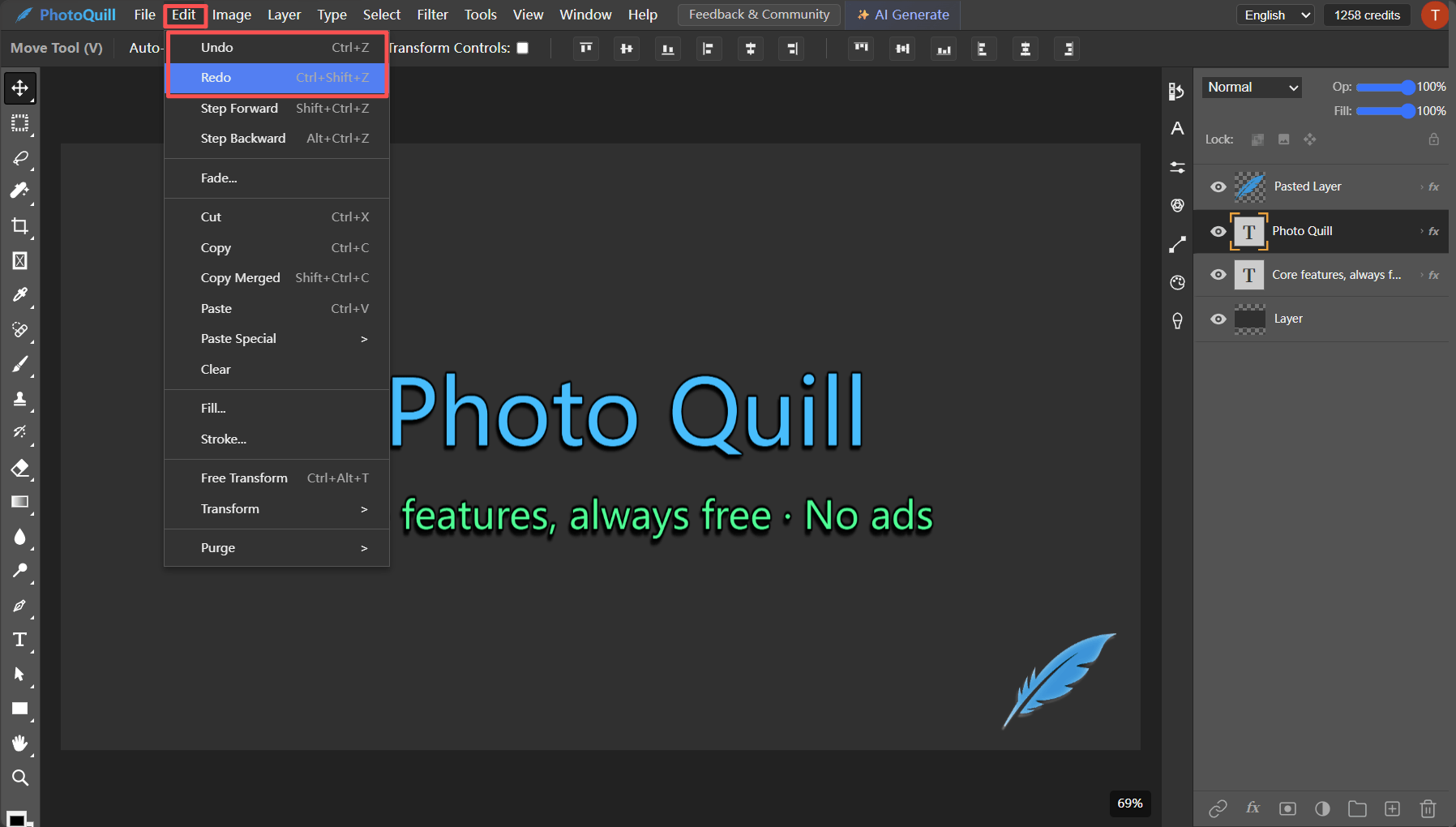
Task: Select the Dodge tool
Action: 19,571
